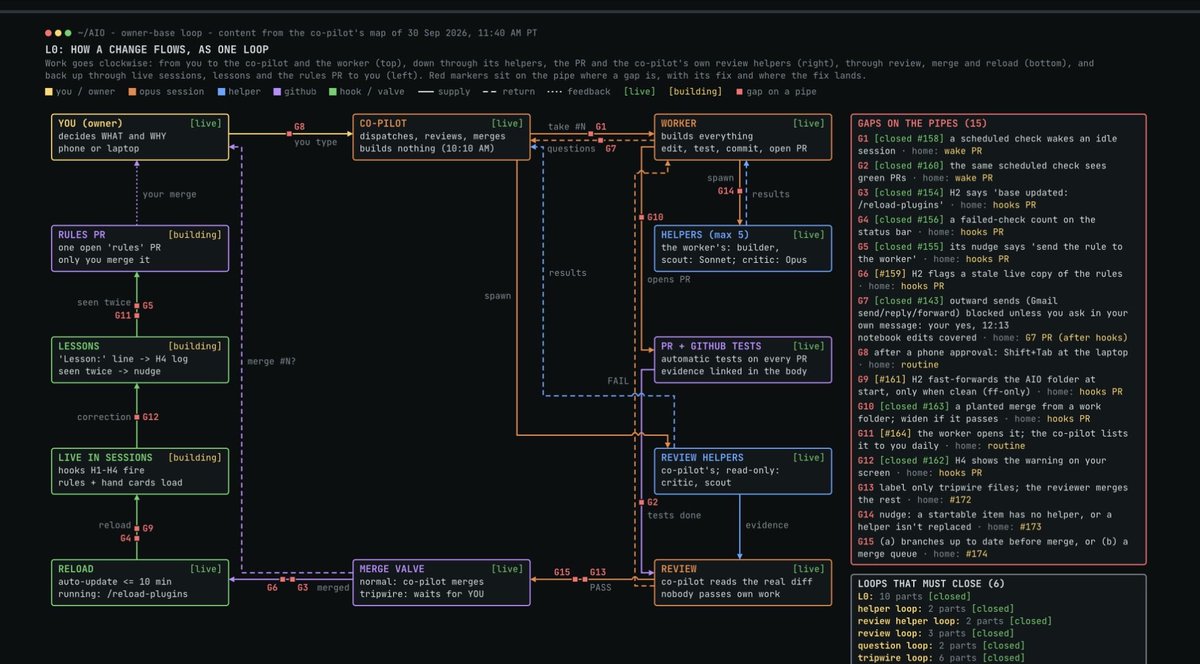Select the 'PR + GITHUB TESTS' box
This screenshot has height=664, width=1200.
tap(743, 360)
